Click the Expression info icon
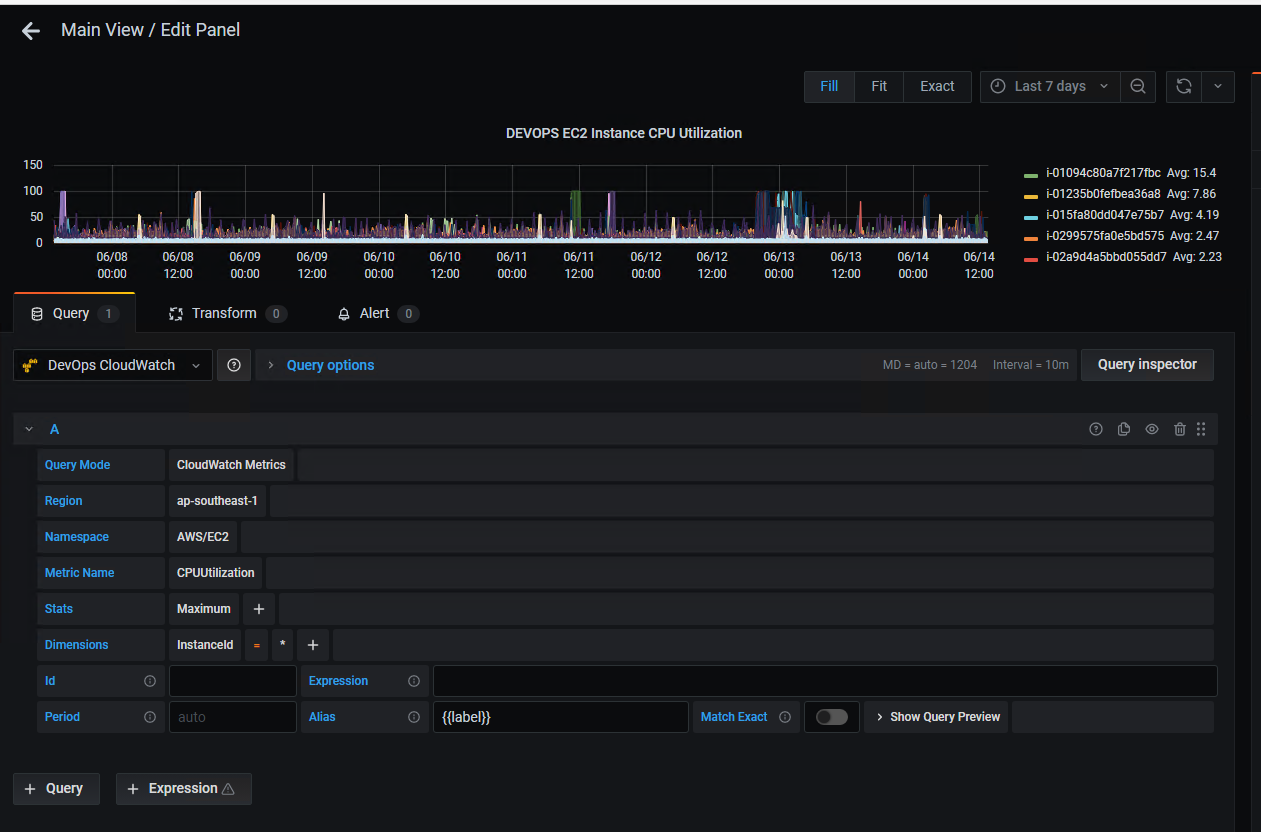Image resolution: width=1261 pixels, height=832 pixels. 414,681
